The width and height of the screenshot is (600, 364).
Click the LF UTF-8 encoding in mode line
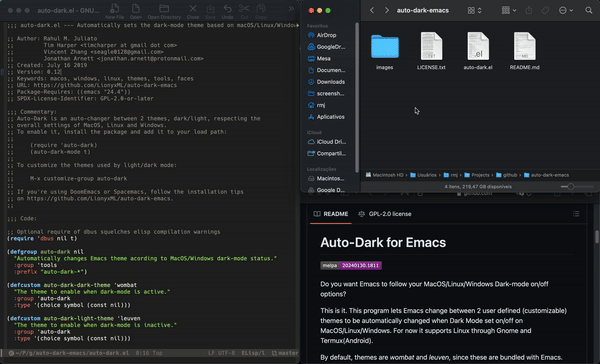pyautogui.click(x=222, y=353)
